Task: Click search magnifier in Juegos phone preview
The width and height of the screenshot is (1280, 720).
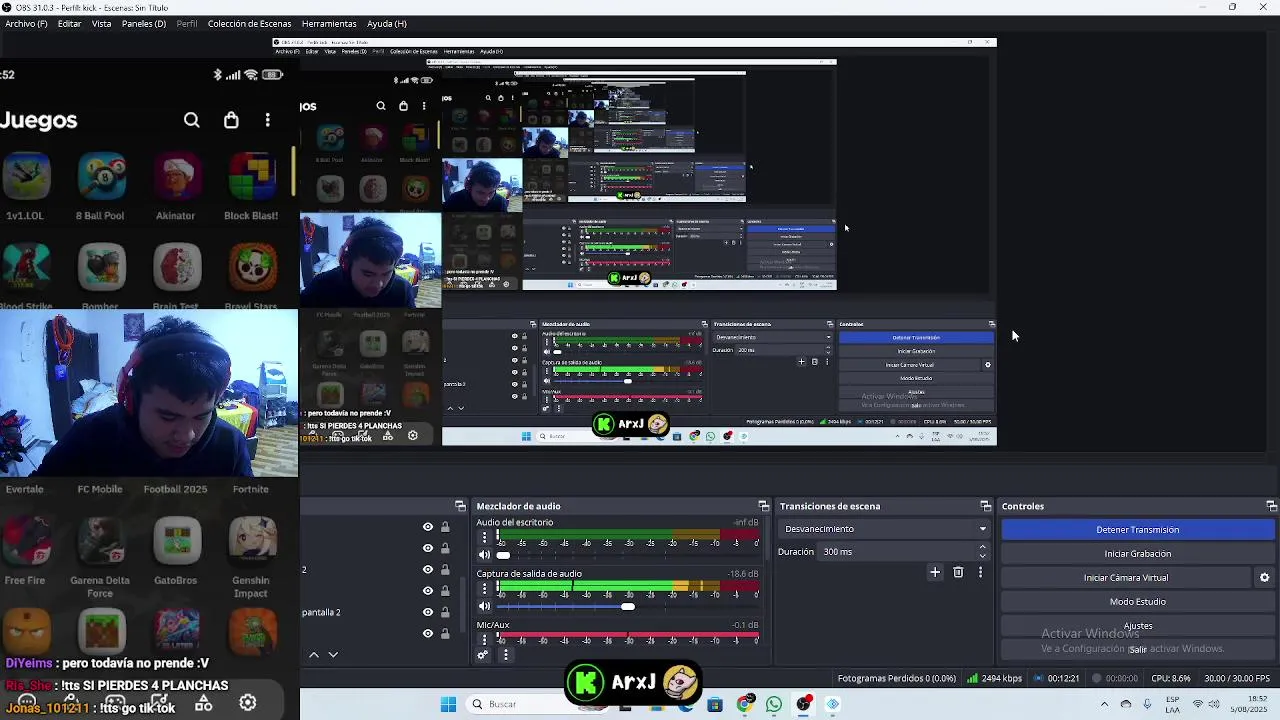Action: [x=192, y=120]
